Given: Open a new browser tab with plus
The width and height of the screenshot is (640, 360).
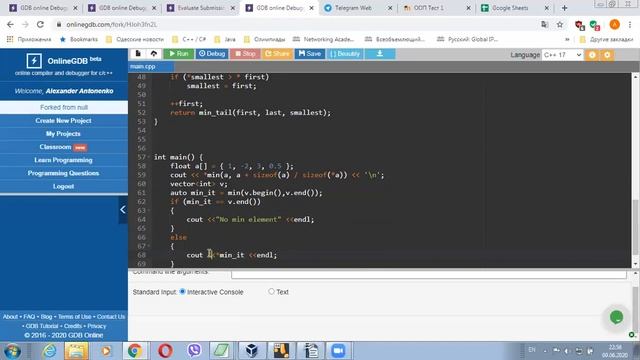Looking at the screenshot, I should pyautogui.click(x=564, y=8).
